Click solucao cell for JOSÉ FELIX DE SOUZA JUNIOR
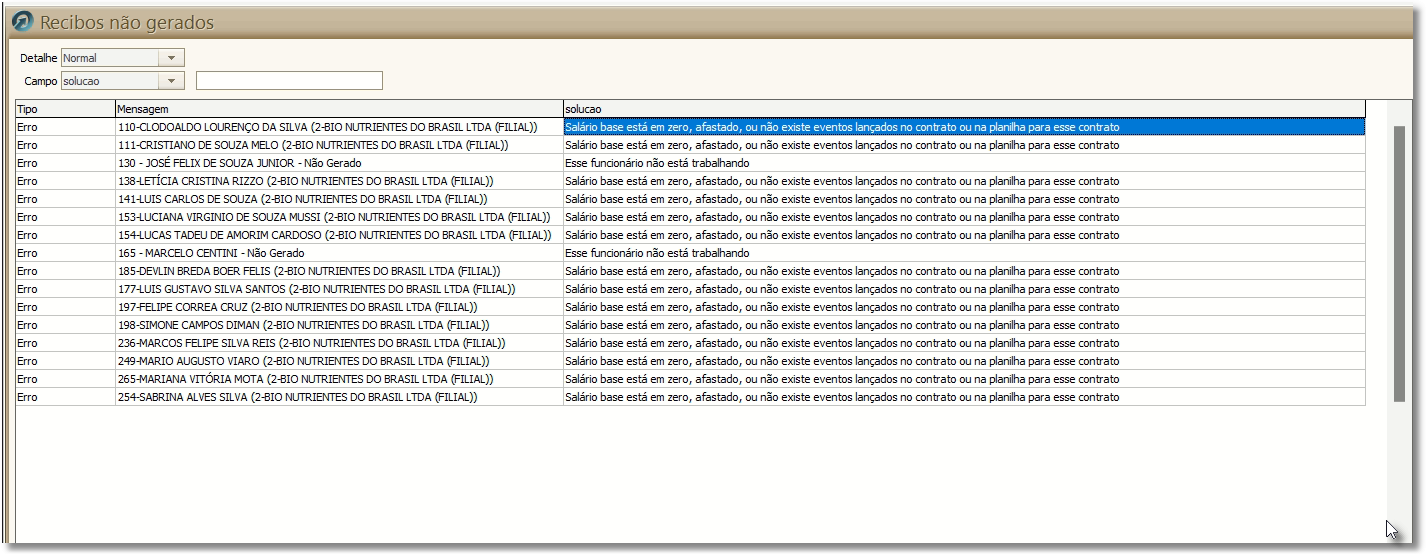This screenshot has height=557, width=1427. click(964, 163)
